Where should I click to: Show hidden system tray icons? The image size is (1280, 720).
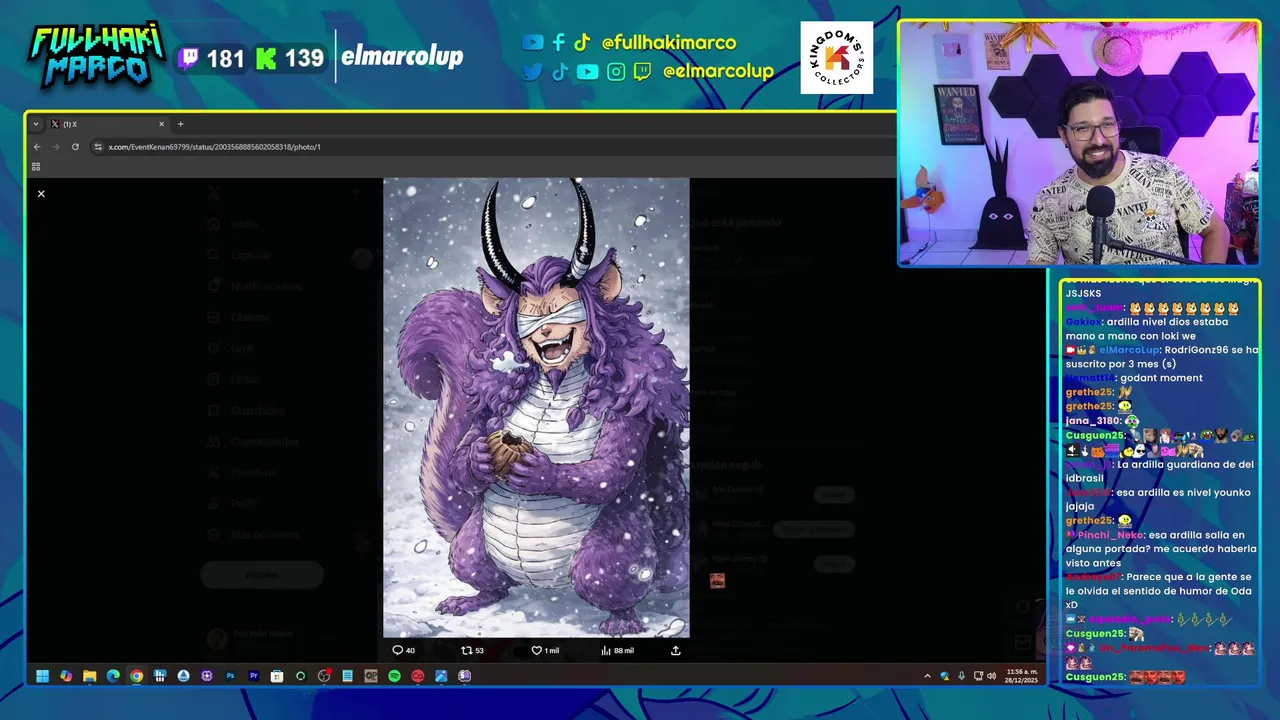[x=927, y=676]
